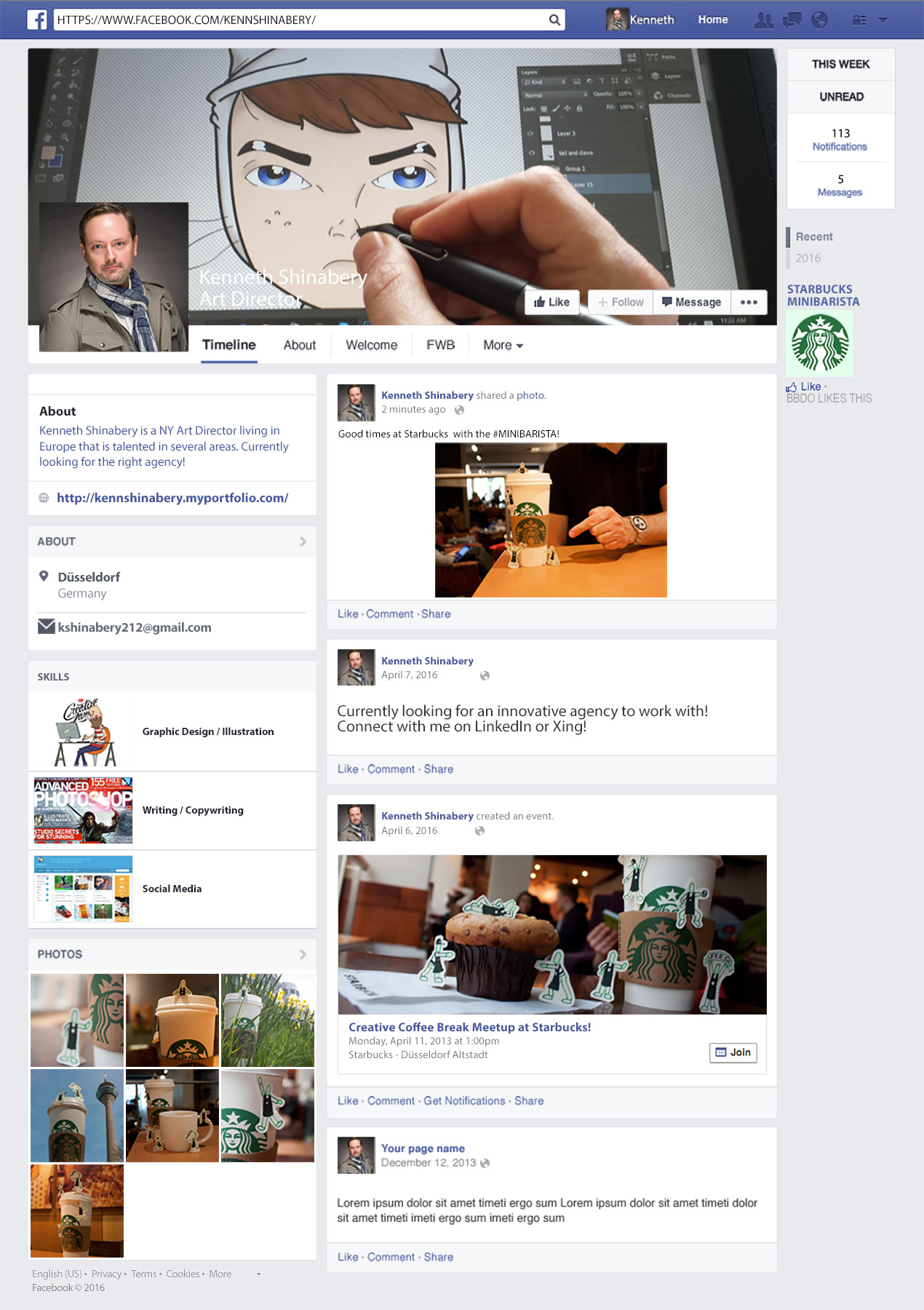Click the avatar on the April 7 post

coord(357,667)
